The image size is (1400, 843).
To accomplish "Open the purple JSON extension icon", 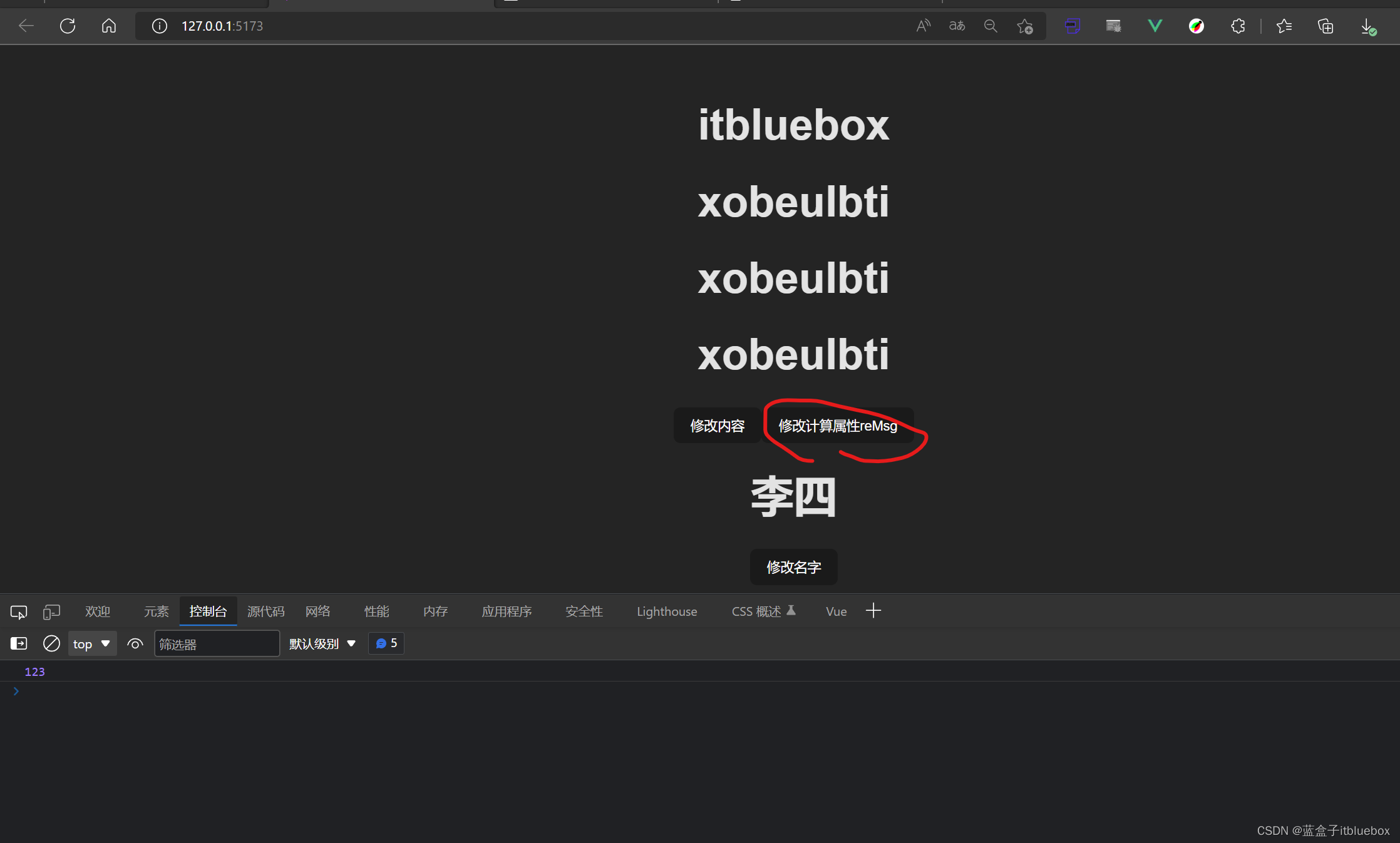I will pyautogui.click(x=1073, y=26).
